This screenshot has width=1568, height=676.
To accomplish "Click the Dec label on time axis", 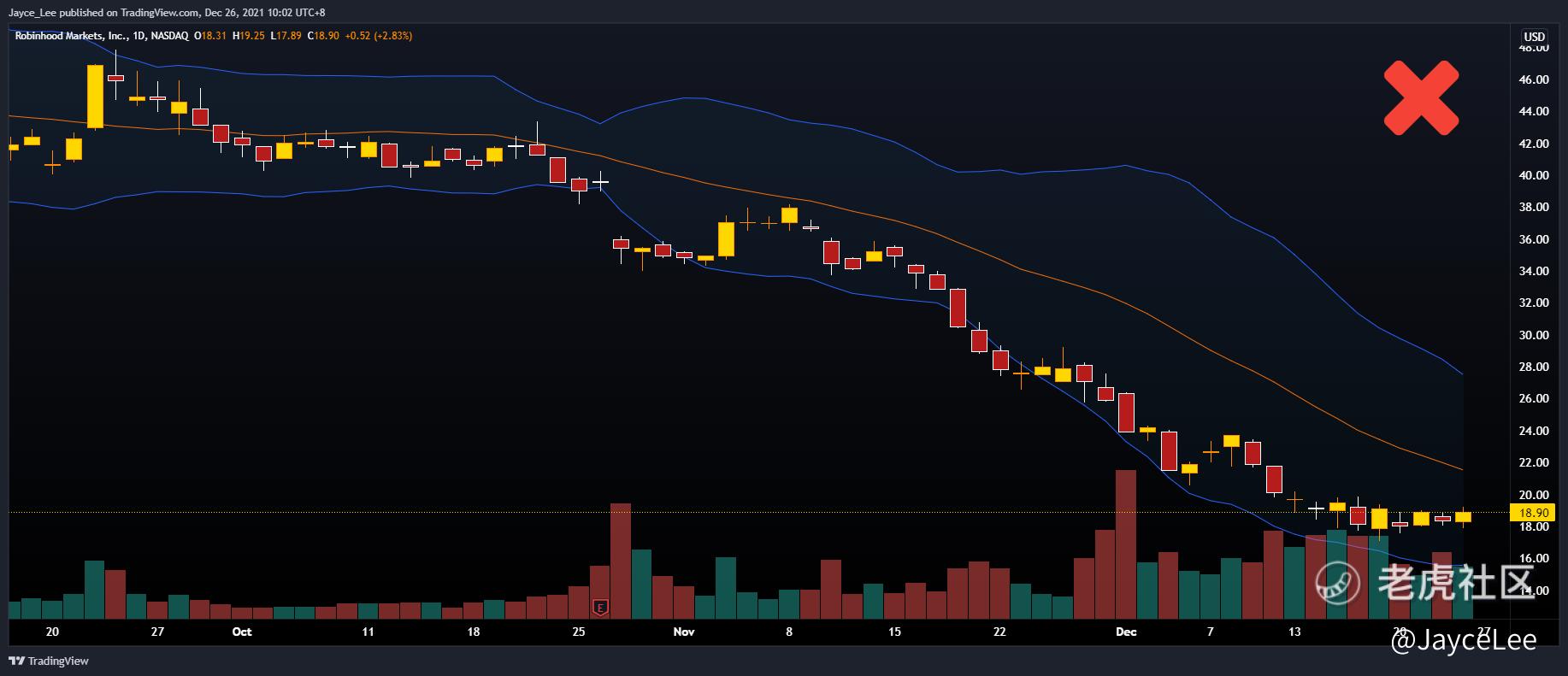I will point(1126,632).
